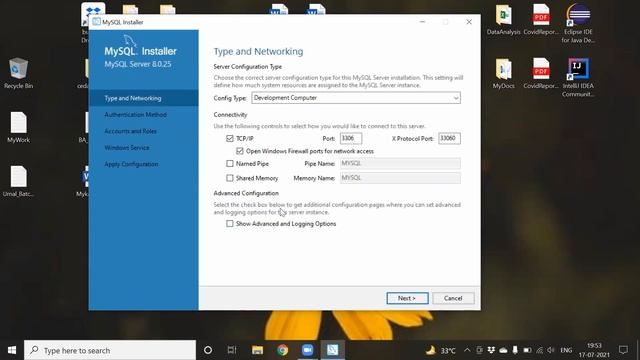640x360 pixels.
Task: Open the volume control in tray
Action: pyautogui.click(x=551, y=350)
